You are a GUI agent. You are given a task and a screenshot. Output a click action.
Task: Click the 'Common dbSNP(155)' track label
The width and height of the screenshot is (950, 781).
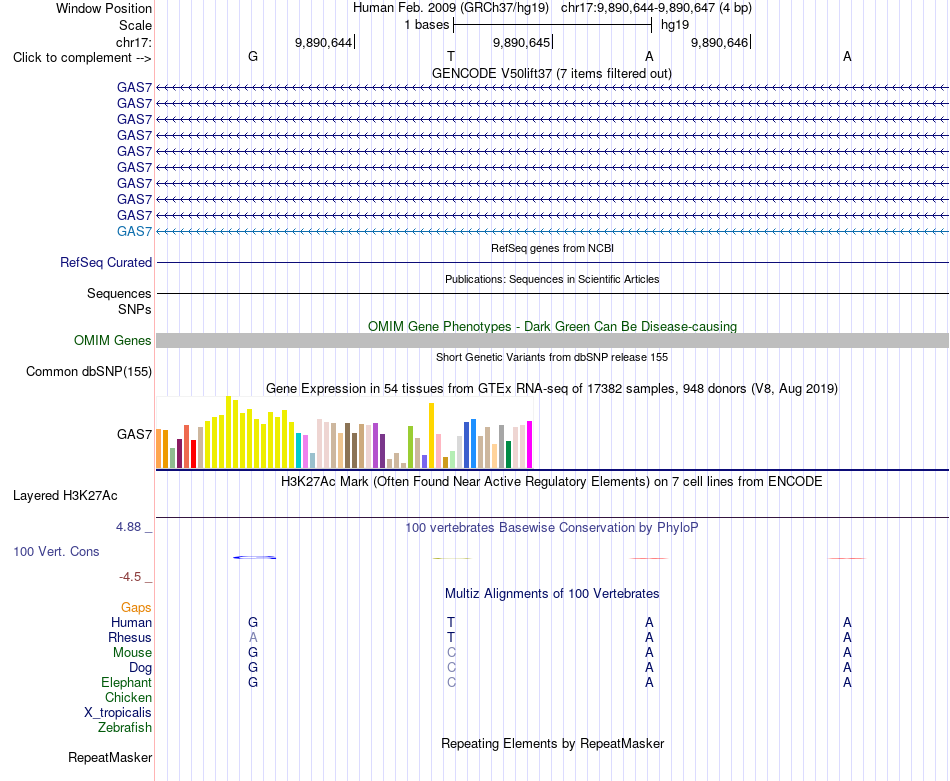coord(88,371)
